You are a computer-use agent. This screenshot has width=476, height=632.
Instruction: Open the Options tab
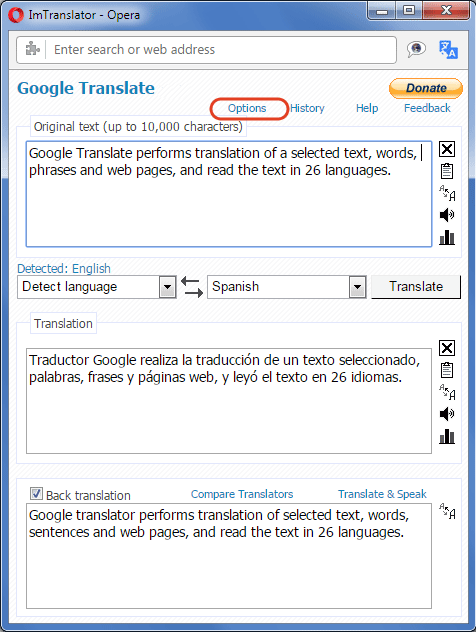pos(247,108)
